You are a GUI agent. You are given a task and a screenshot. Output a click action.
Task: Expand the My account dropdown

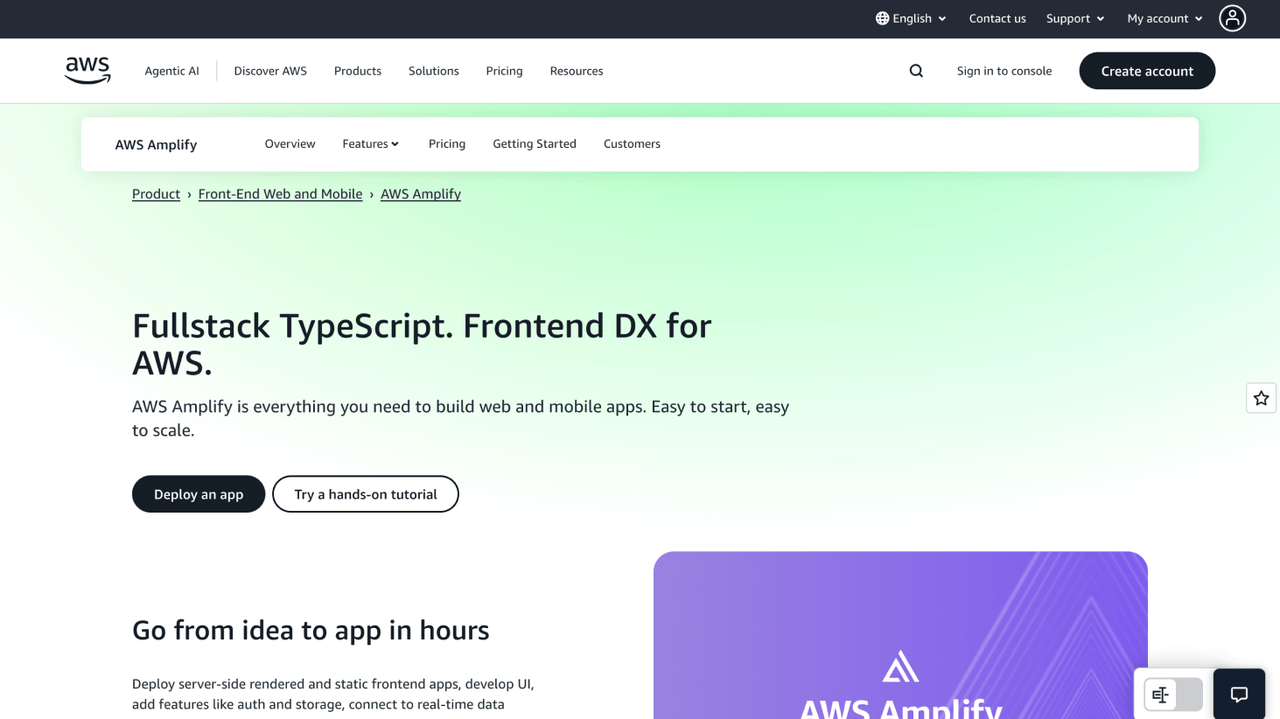(1163, 18)
